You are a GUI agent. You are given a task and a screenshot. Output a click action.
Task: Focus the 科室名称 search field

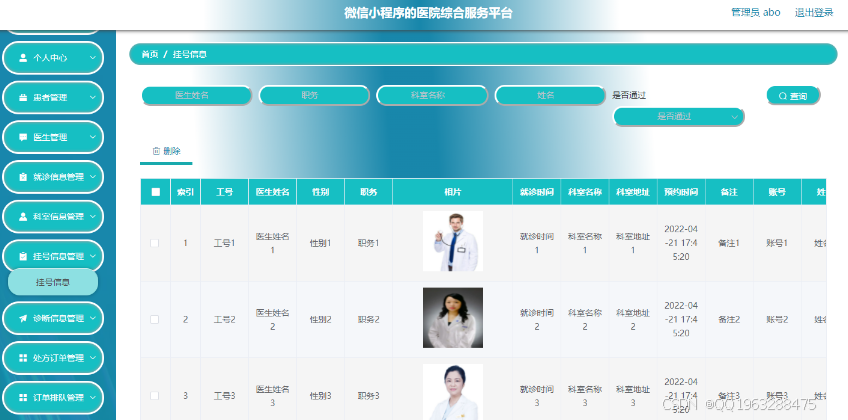point(432,95)
